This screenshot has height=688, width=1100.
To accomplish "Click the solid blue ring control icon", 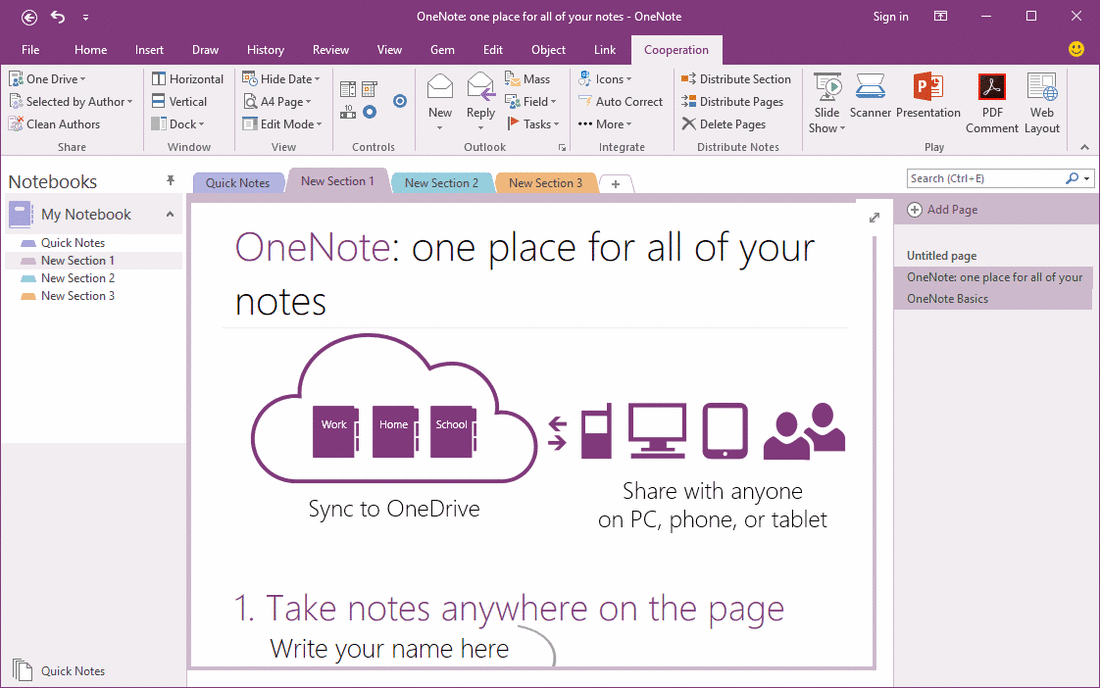I will pyautogui.click(x=370, y=112).
